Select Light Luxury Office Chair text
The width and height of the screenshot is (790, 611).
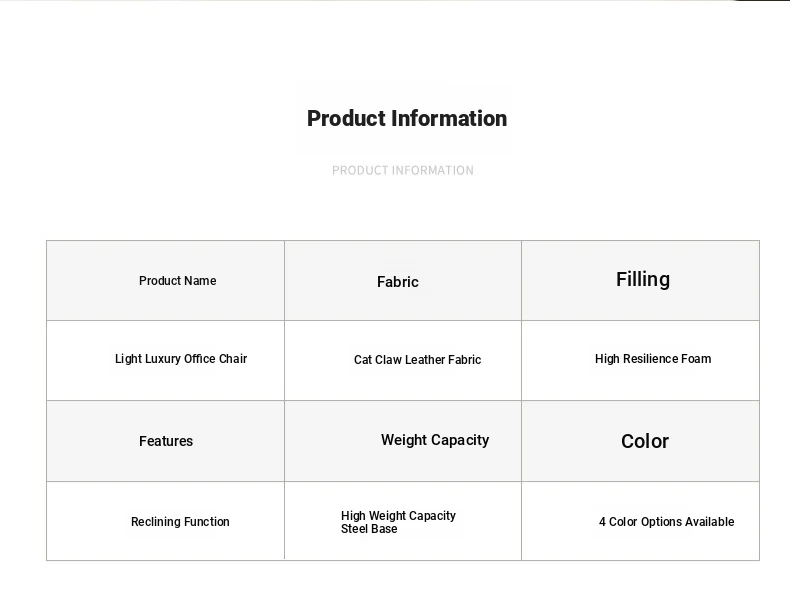click(181, 359)
